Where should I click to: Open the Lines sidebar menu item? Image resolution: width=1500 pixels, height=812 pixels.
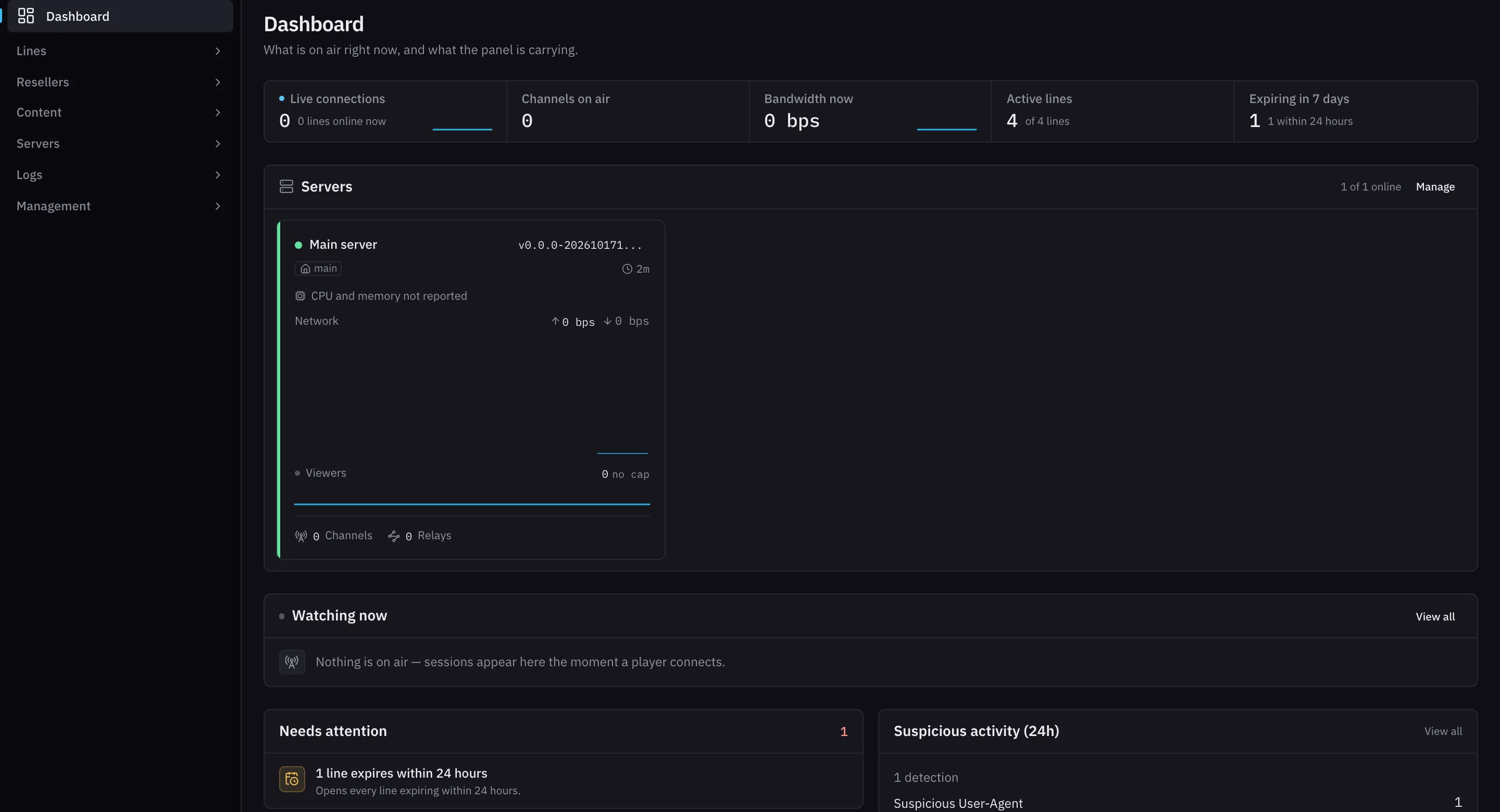120,51
